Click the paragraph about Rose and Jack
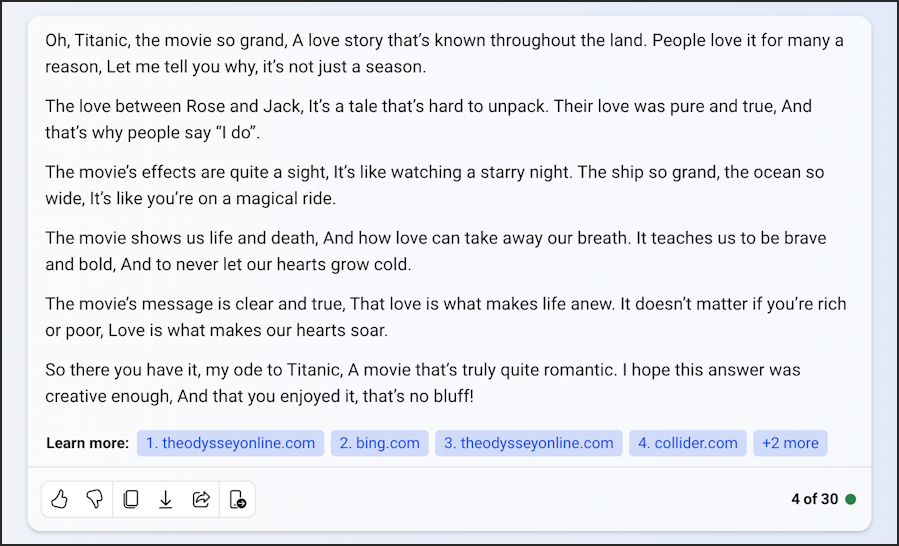899x546 pixels. tap(428, 119)
